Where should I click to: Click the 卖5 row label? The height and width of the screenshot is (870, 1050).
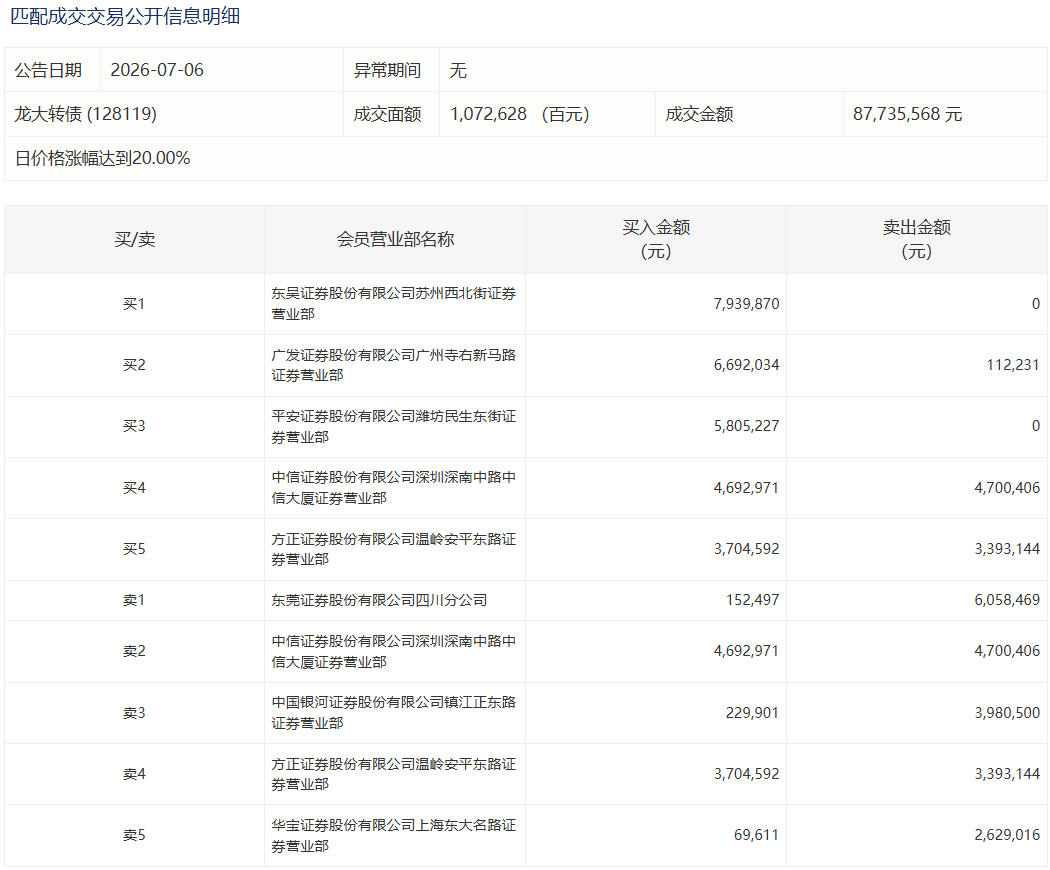(x=134, y=835)
